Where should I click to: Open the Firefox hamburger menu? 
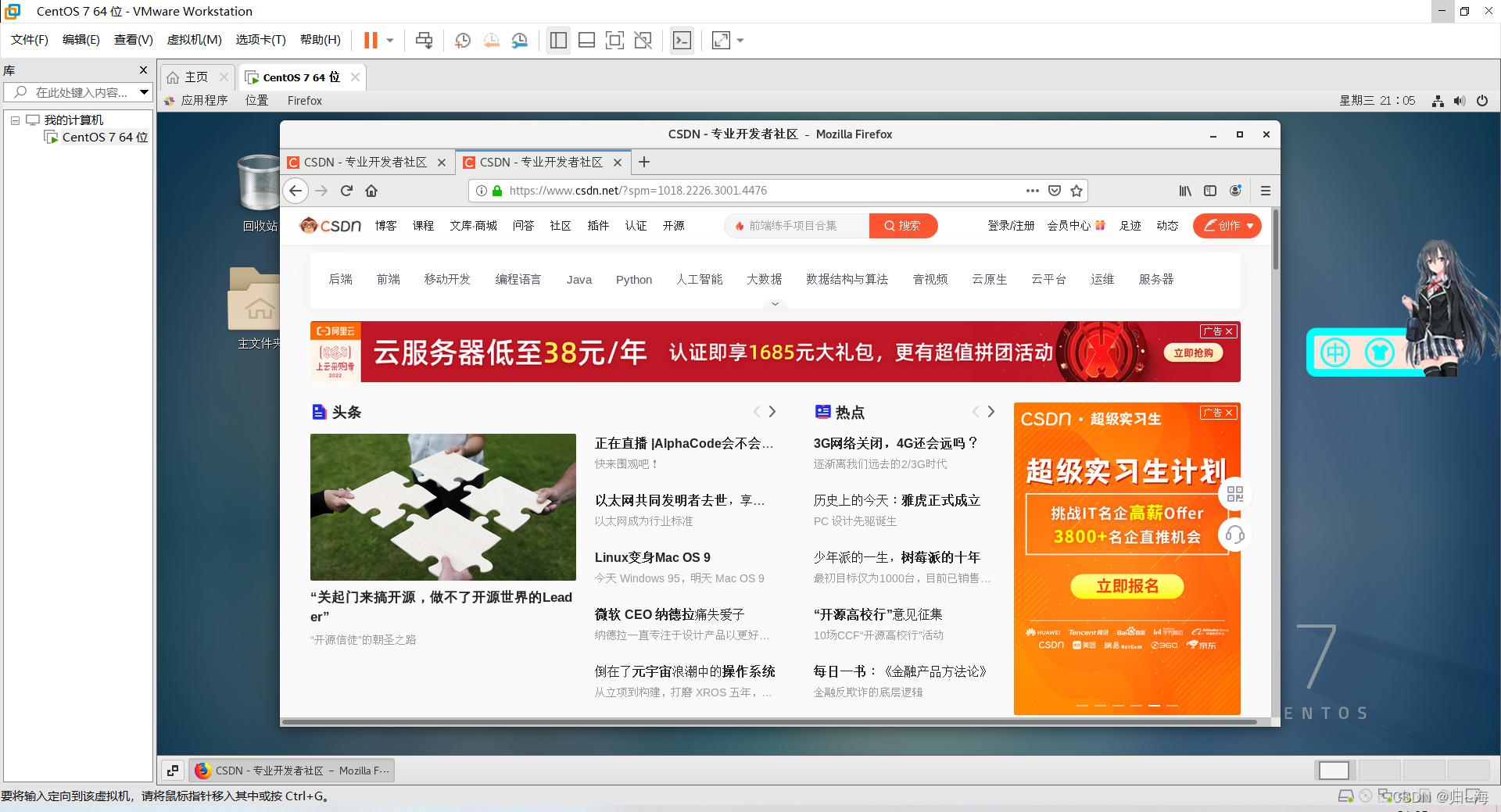pyautogui.click(x=1266, y=190)
